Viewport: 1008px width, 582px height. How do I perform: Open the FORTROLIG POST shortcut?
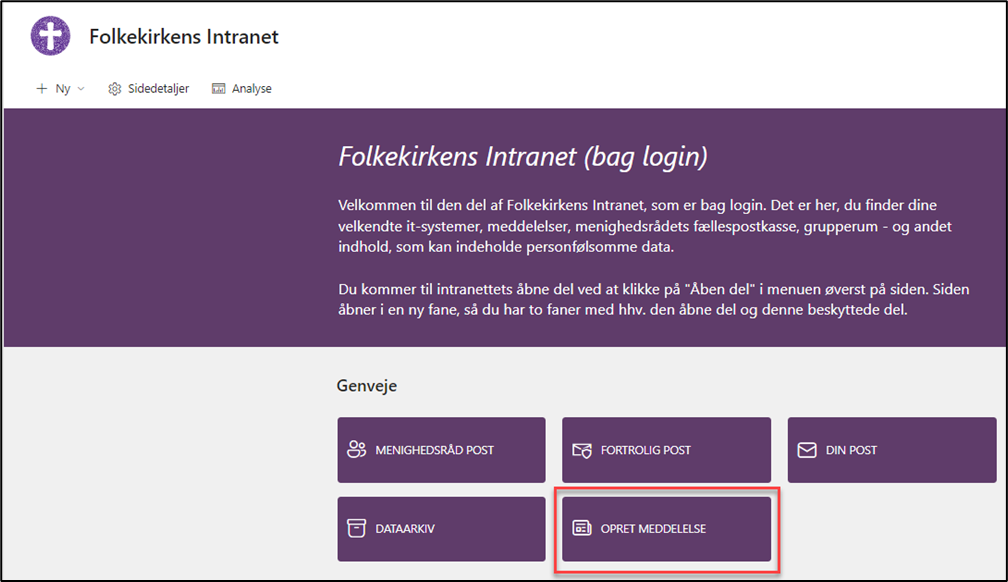(666, 450)
